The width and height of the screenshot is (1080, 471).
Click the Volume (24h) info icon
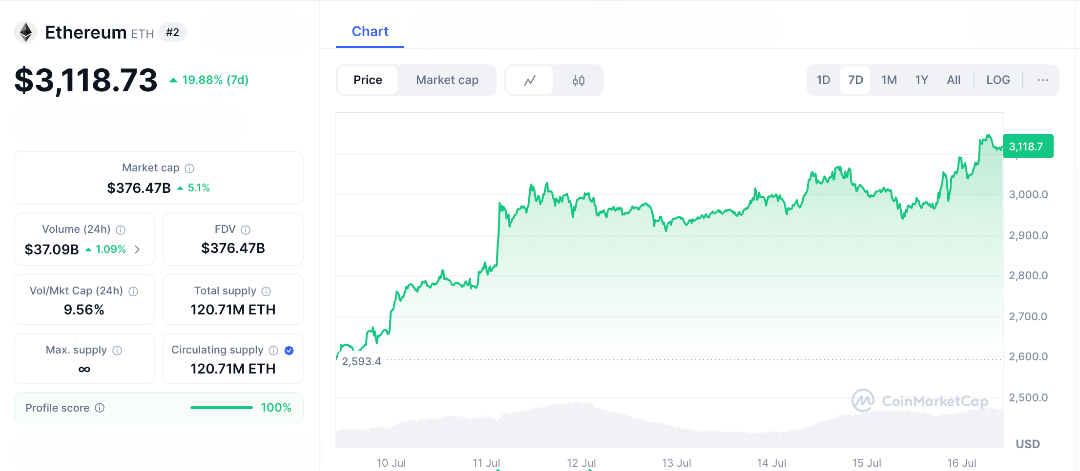tap(121, 230)
